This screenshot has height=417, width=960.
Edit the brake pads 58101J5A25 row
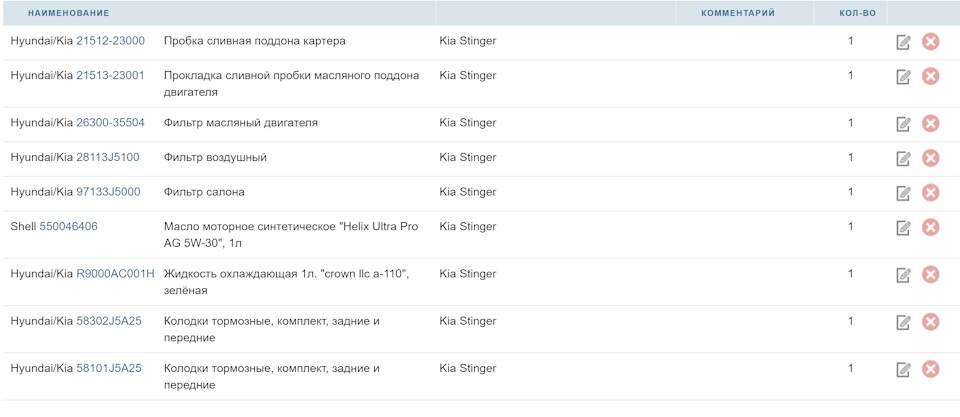[903, 370]
